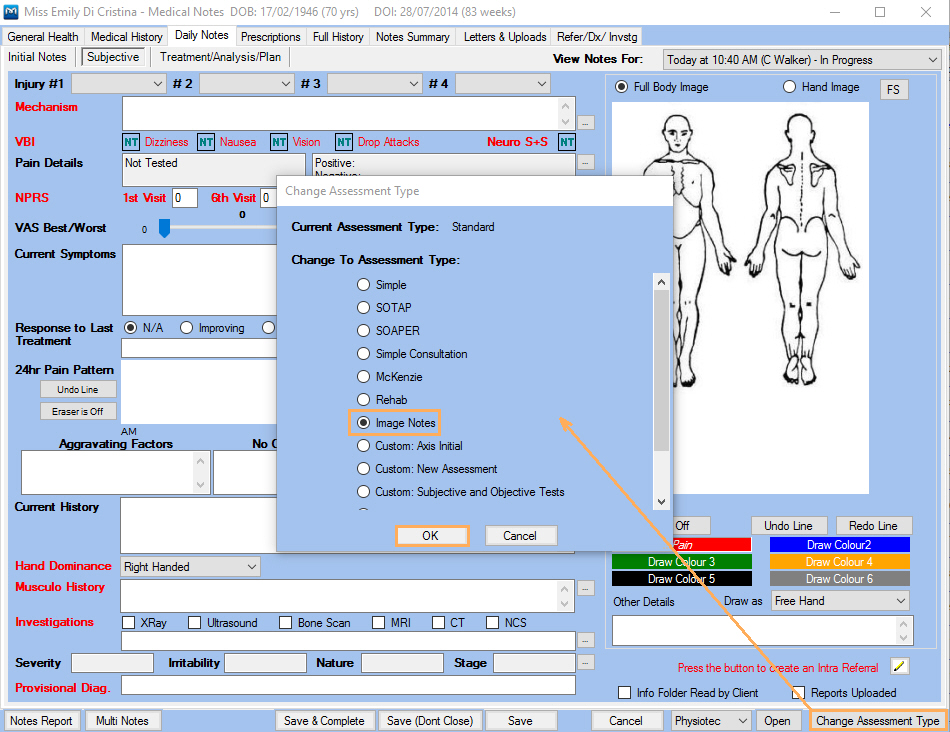Select the McKenzie assessment type
This screenshot has width=950, height=732.
pos(363,377)
